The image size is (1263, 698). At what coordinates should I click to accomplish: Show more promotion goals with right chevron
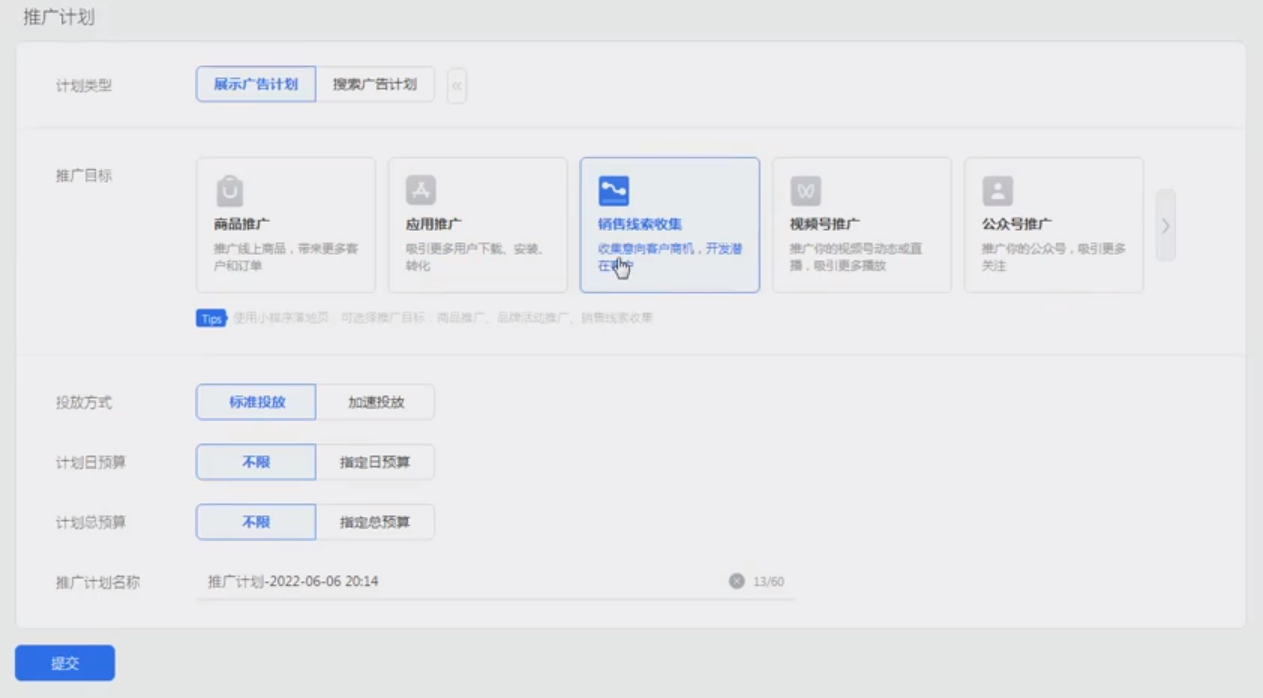tap(1165, 226)
